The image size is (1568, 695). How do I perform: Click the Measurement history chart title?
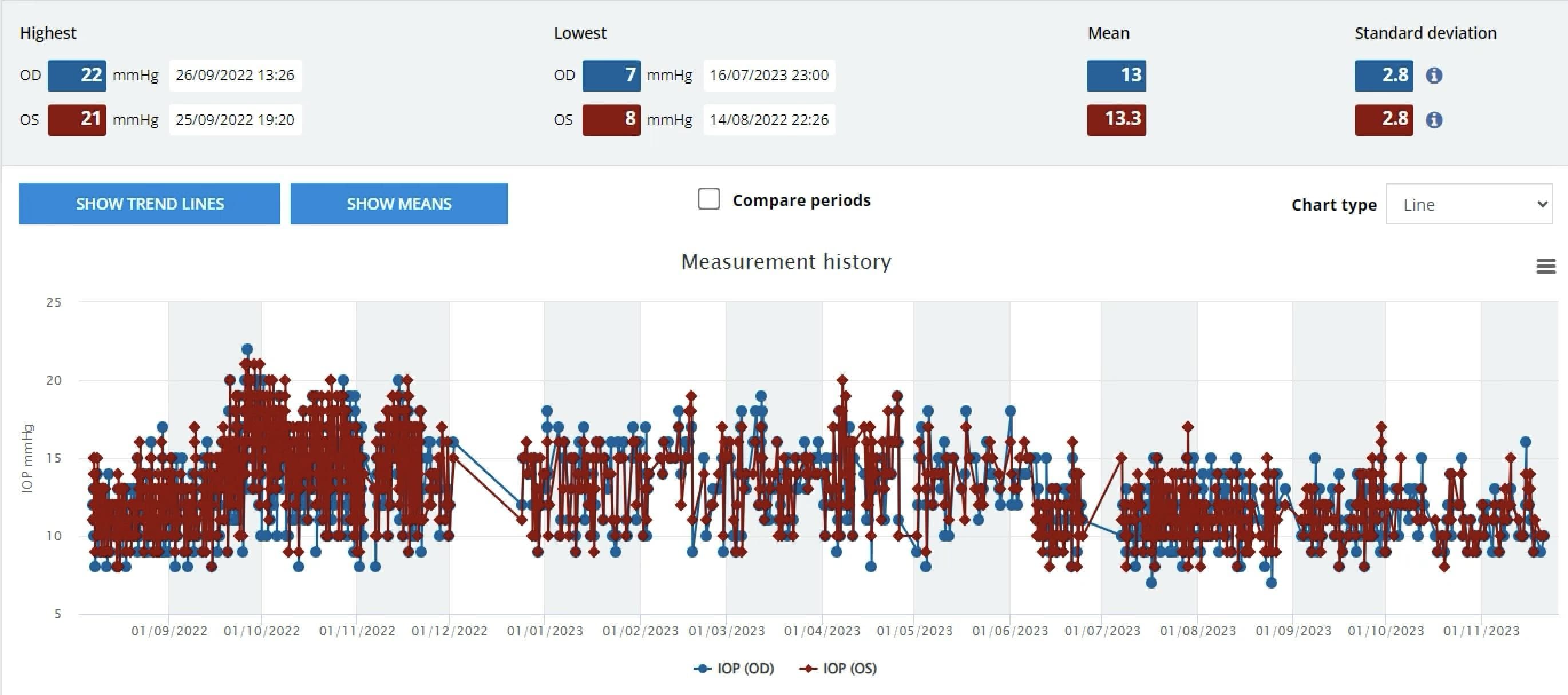point(786,261)
